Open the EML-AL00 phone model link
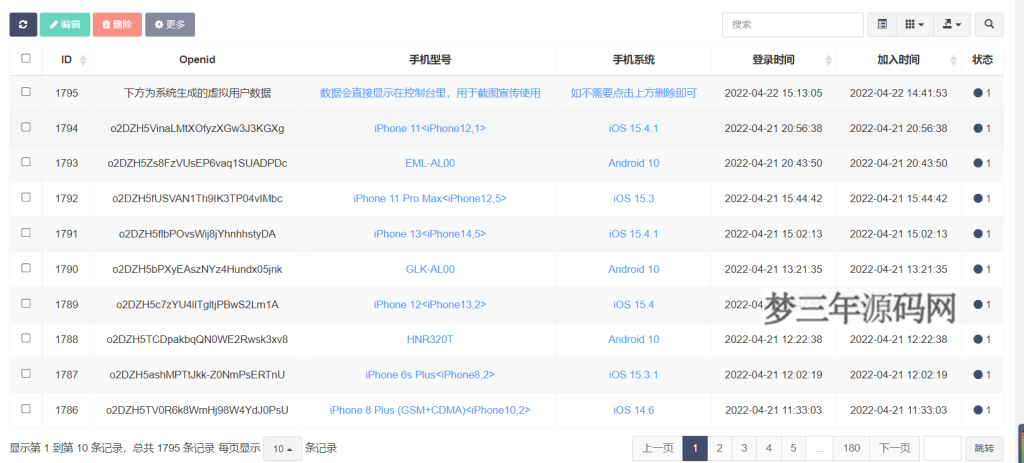The width and height of the screenshot is (1024, 463). (430, 163)
